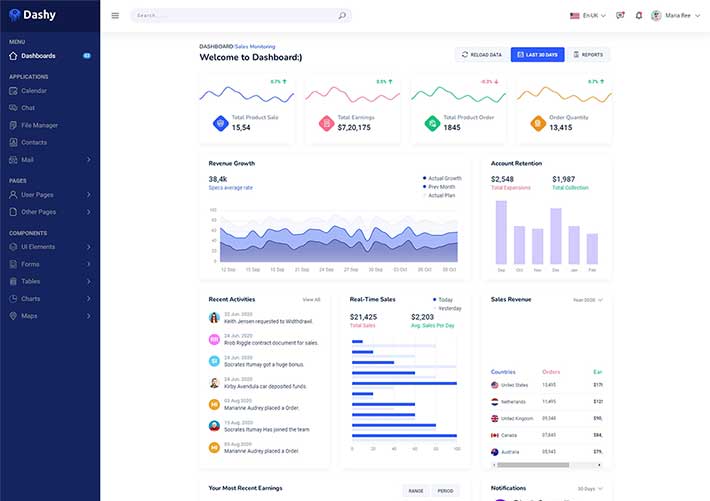This screenshot has width=710, height=501.
Task: Click the Sales Revenue table horizontal scrollbar
Action: (540, 464)
